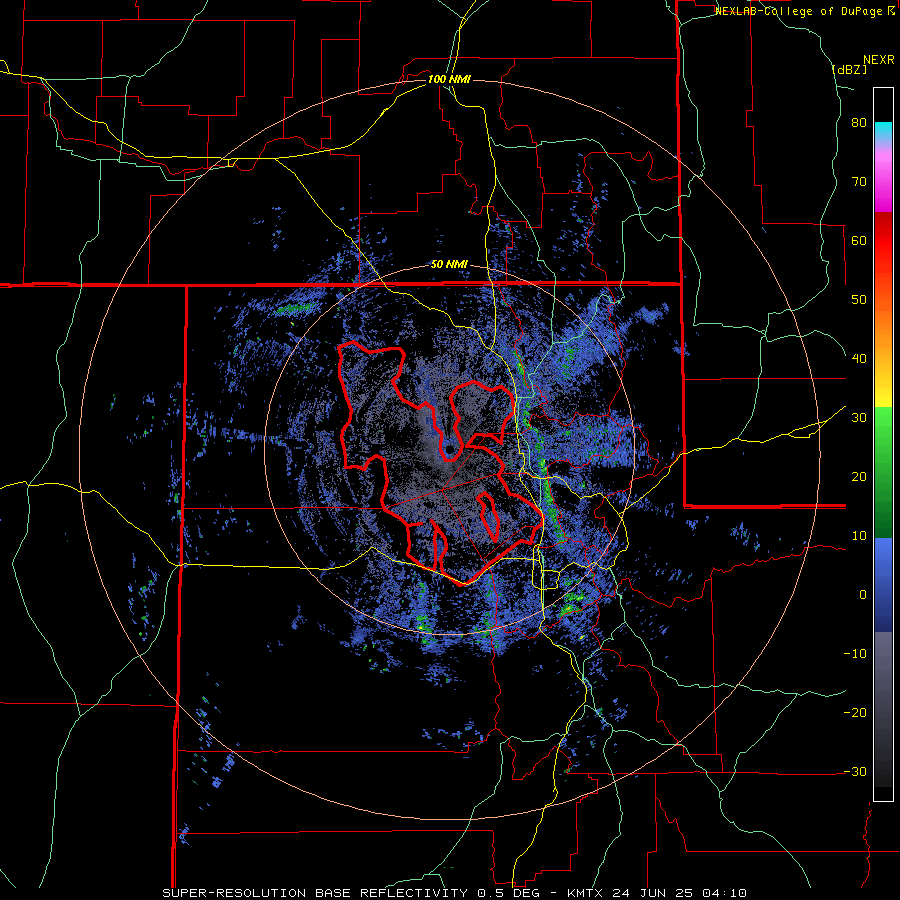Click the green segment of the color bar

tap(883, 472)
